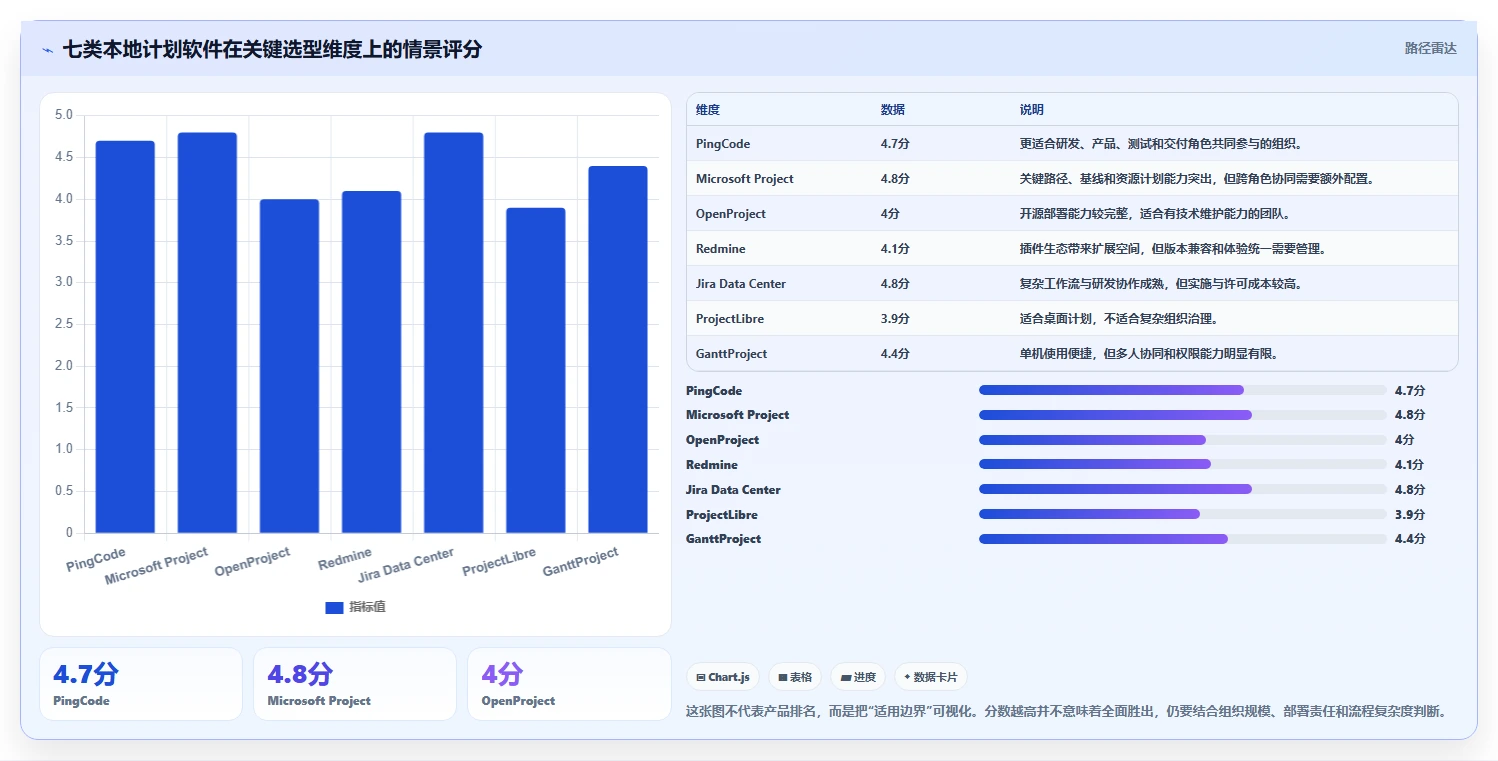Viewport: 1498px width, 761px height.
Task: Click the 4.1分 score in the Redmine table row
Action: [895, 249]
